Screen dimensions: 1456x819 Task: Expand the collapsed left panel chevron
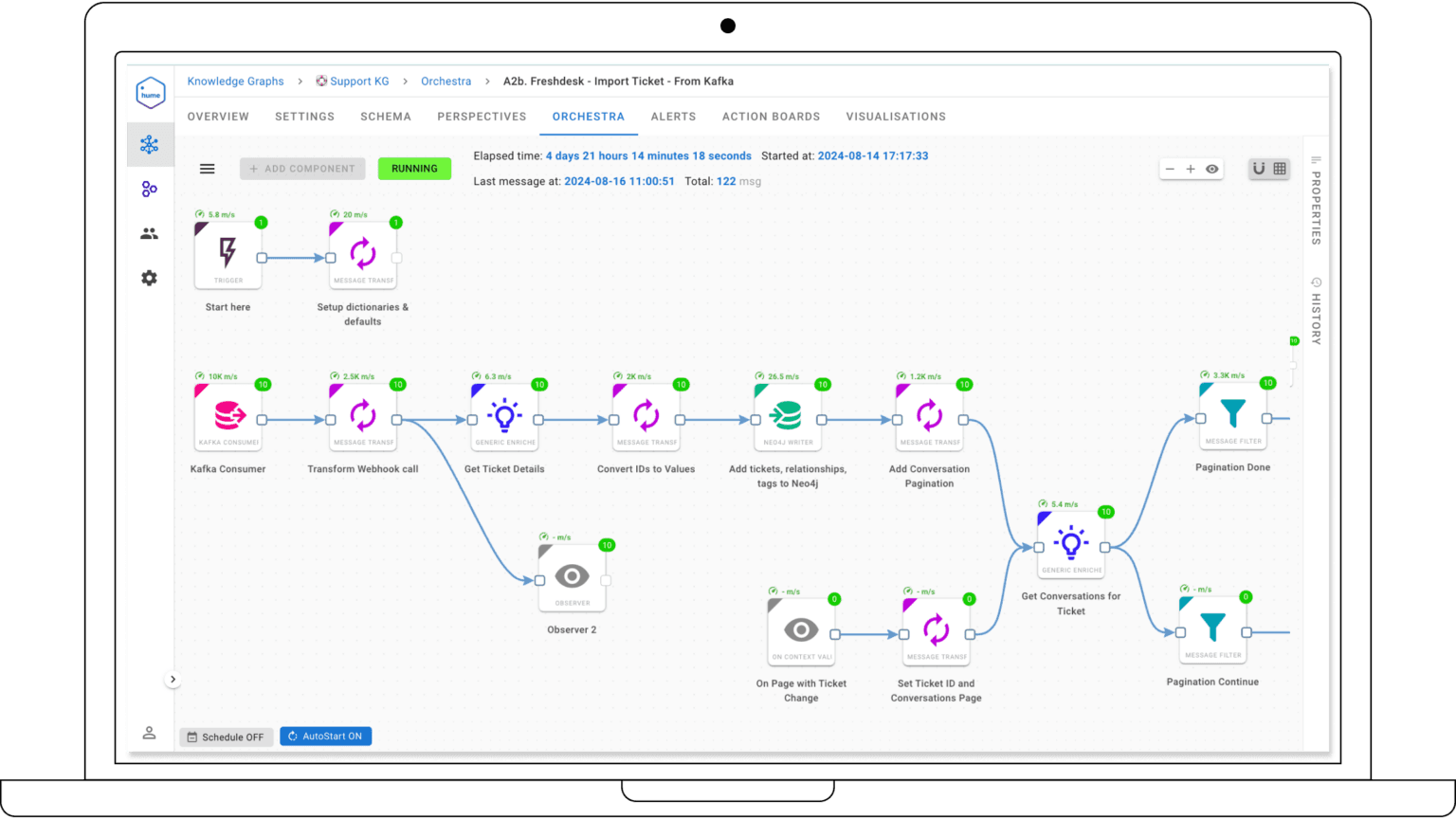coord(173,679)
